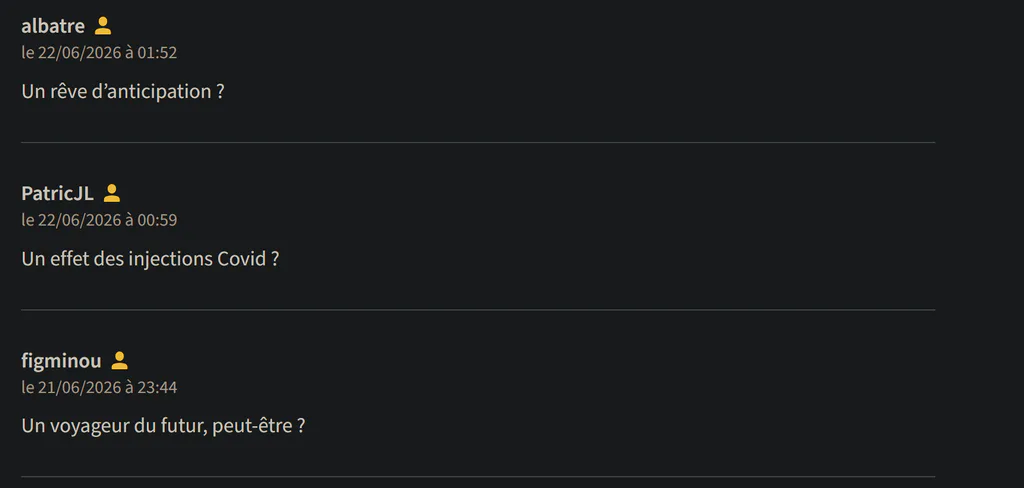Click the divider line below albatre's comment
This screenshot has width=1024, height=488.
[478, 142]
